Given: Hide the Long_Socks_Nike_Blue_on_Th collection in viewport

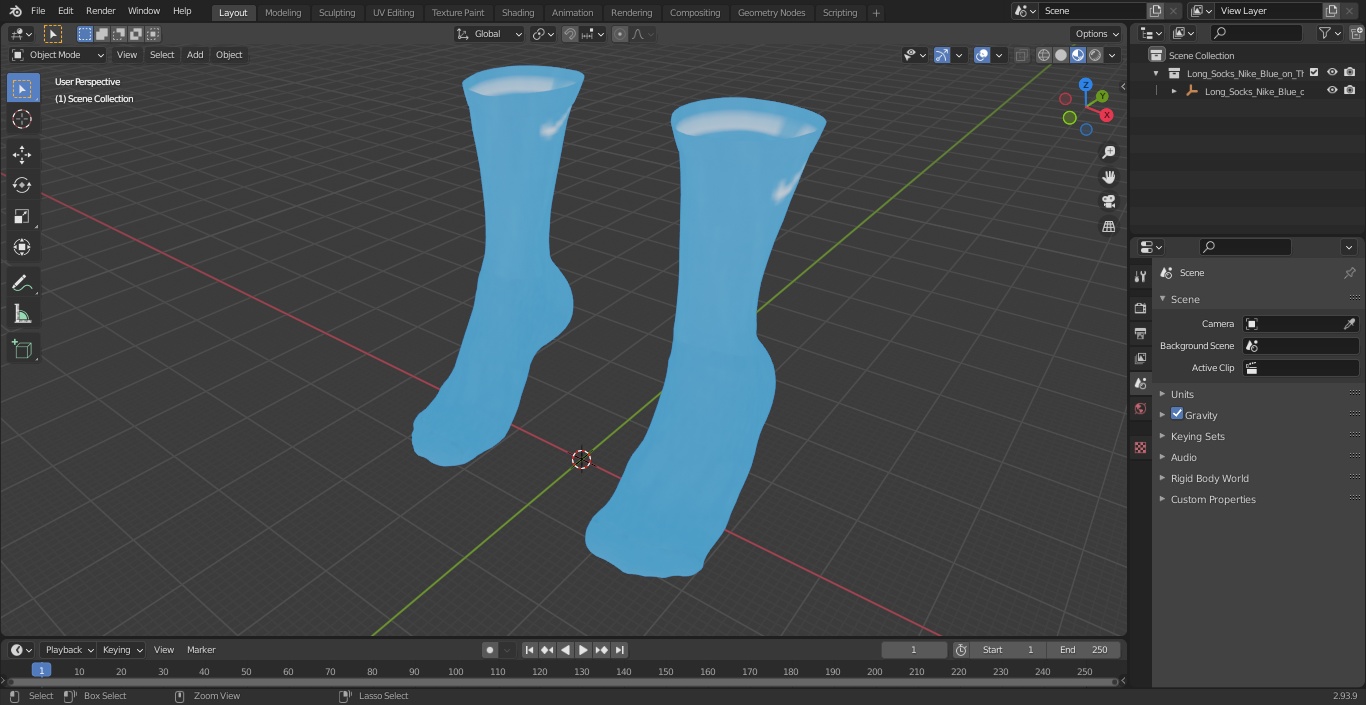Looking at the screenshot, I should [x=1332, y=73].
